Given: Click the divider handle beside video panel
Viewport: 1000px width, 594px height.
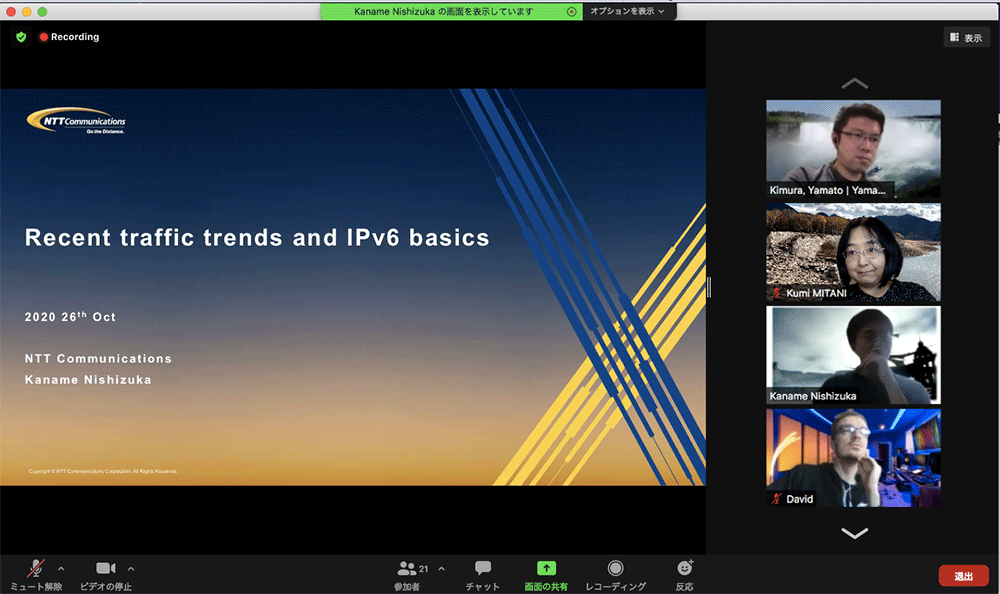Looking at the screenshot, I should 709,287.
